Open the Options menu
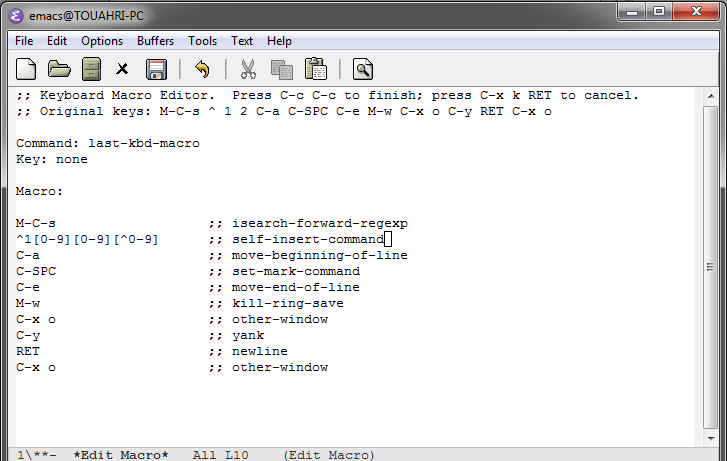Image resolution: width=727 pixels, height=461 pixels. pos(102,41)
